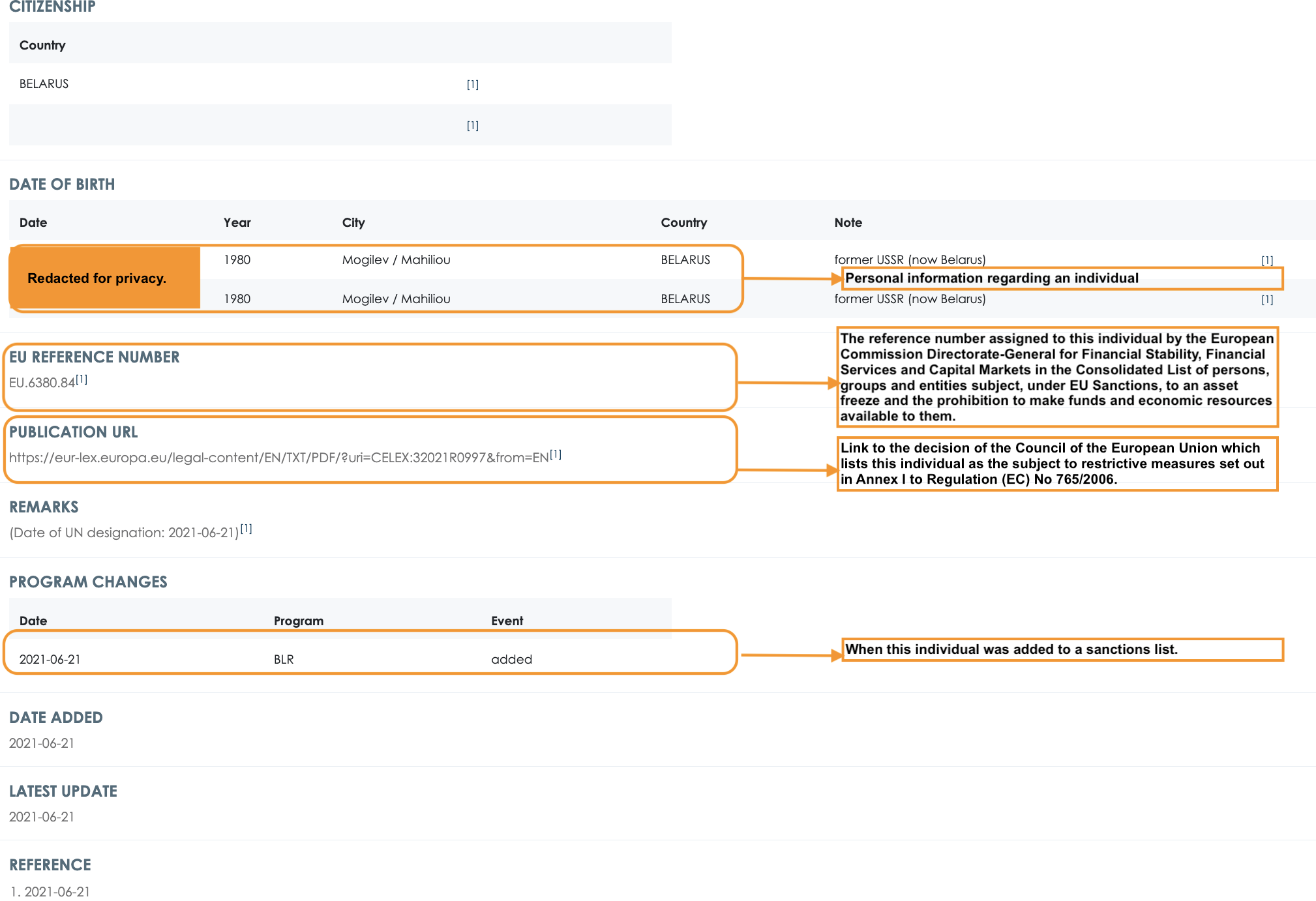Select the BLR program cell

(x=284, y=659)
